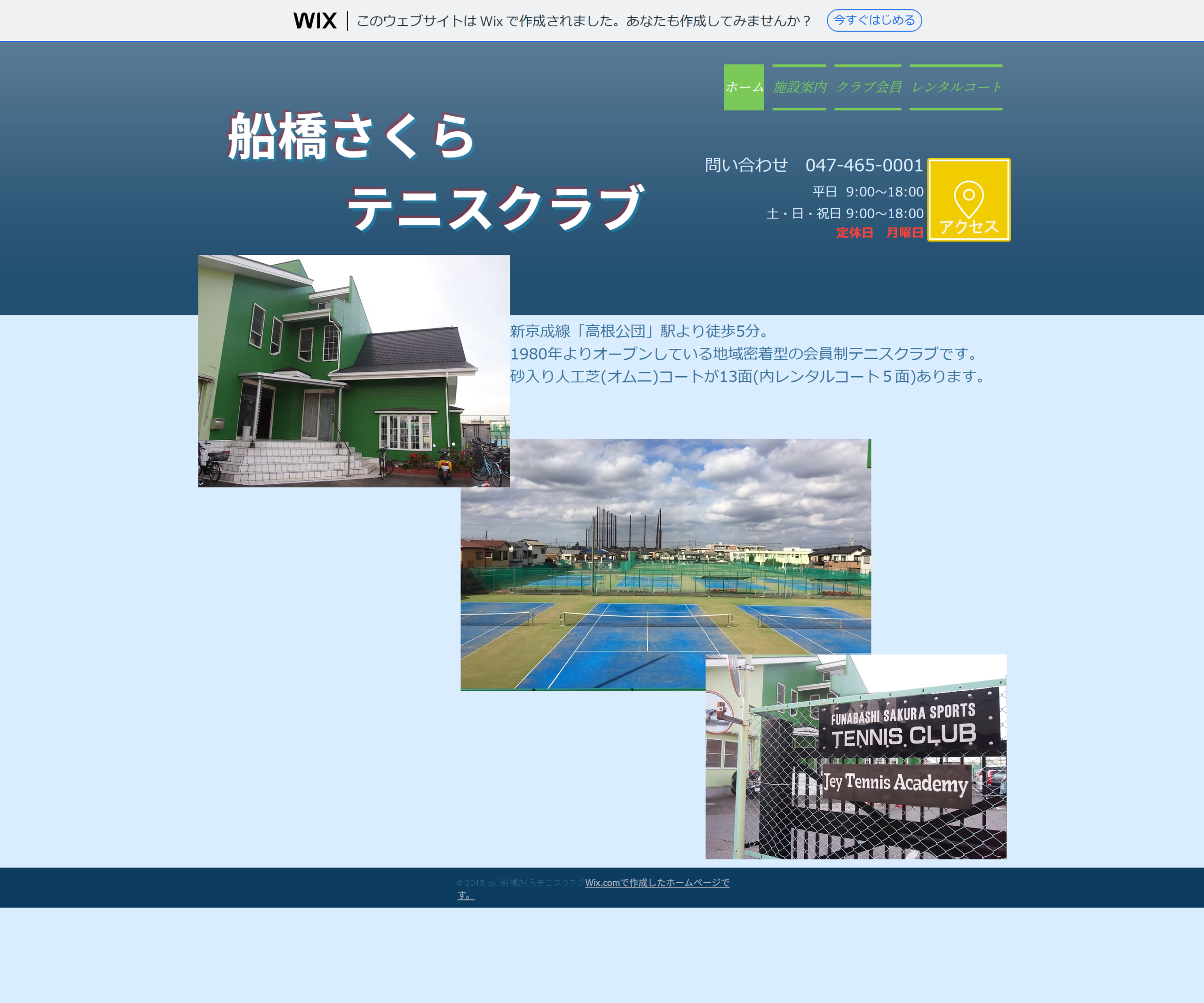
Task: Go to the クラブ会員 page
Action: pos(867,87)
